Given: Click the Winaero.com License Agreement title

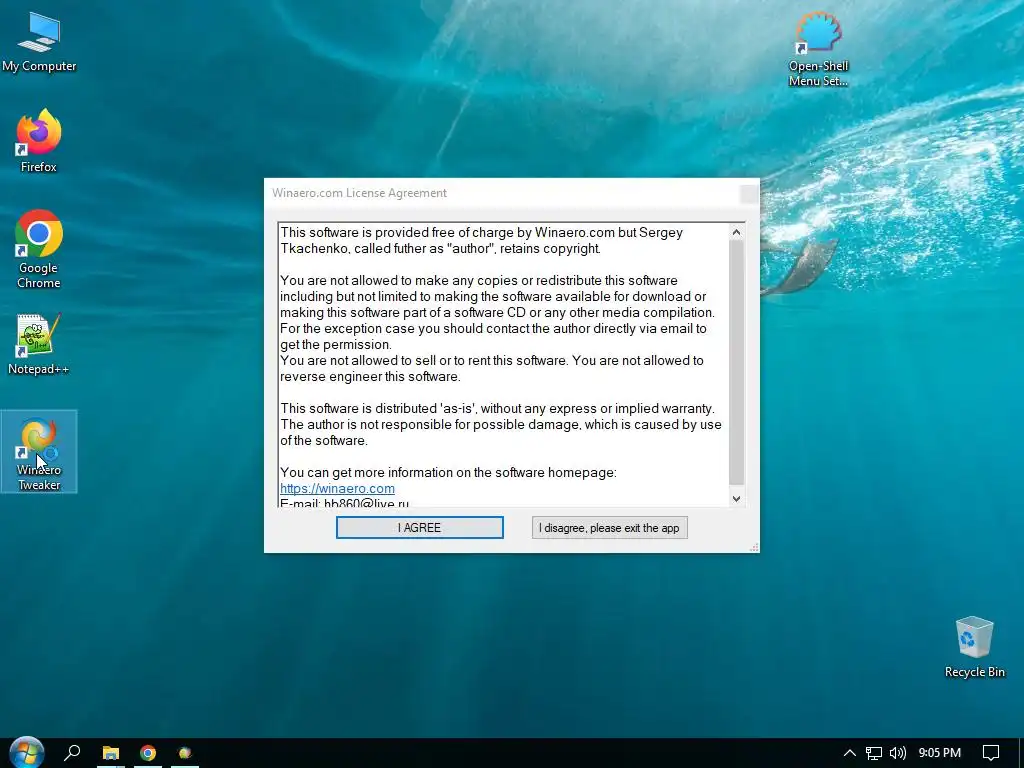Looking at the screenshot, I should 359,193.
